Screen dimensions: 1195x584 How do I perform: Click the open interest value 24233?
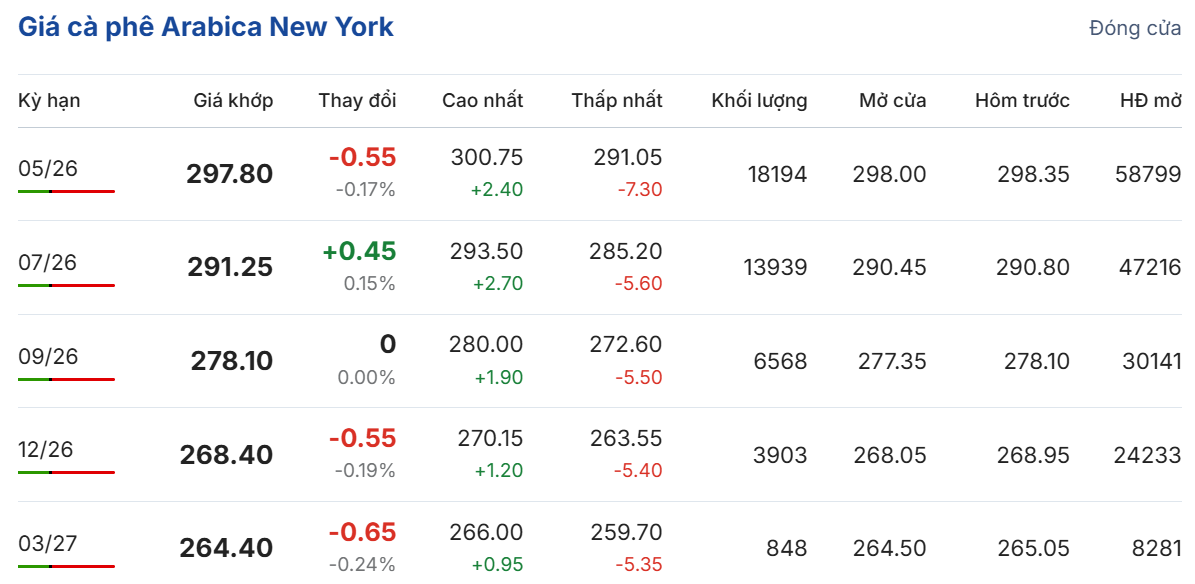(1147, 455)
